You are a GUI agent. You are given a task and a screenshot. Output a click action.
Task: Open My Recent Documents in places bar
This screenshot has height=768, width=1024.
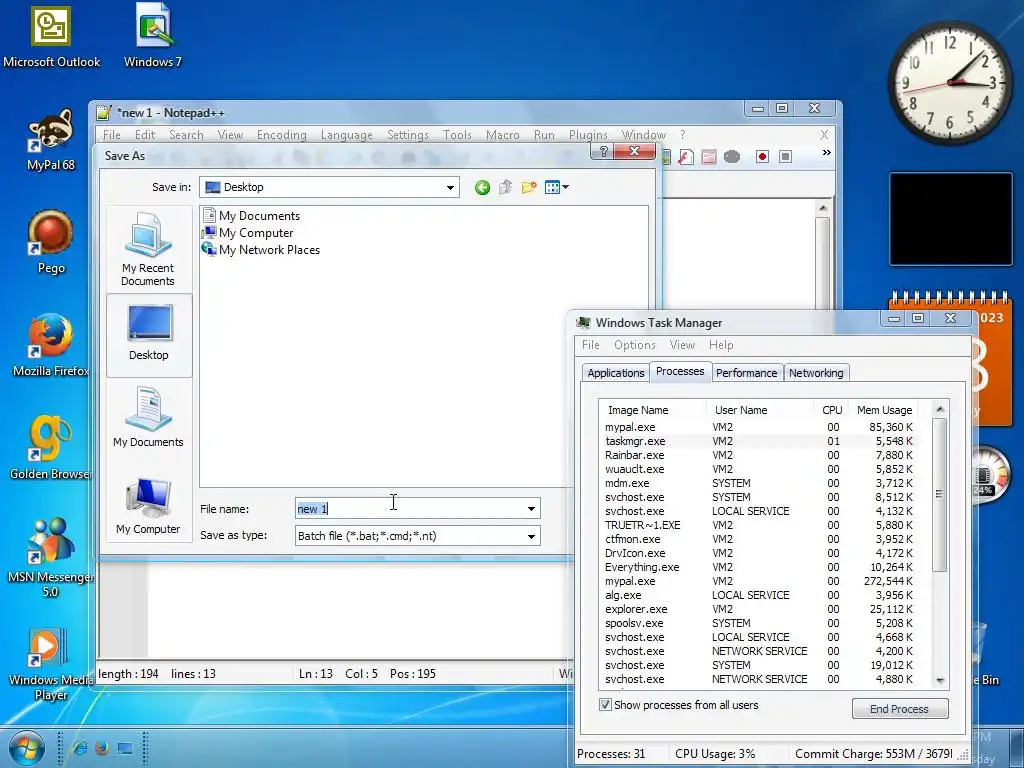pyautogui.click(x=148, y=249)
